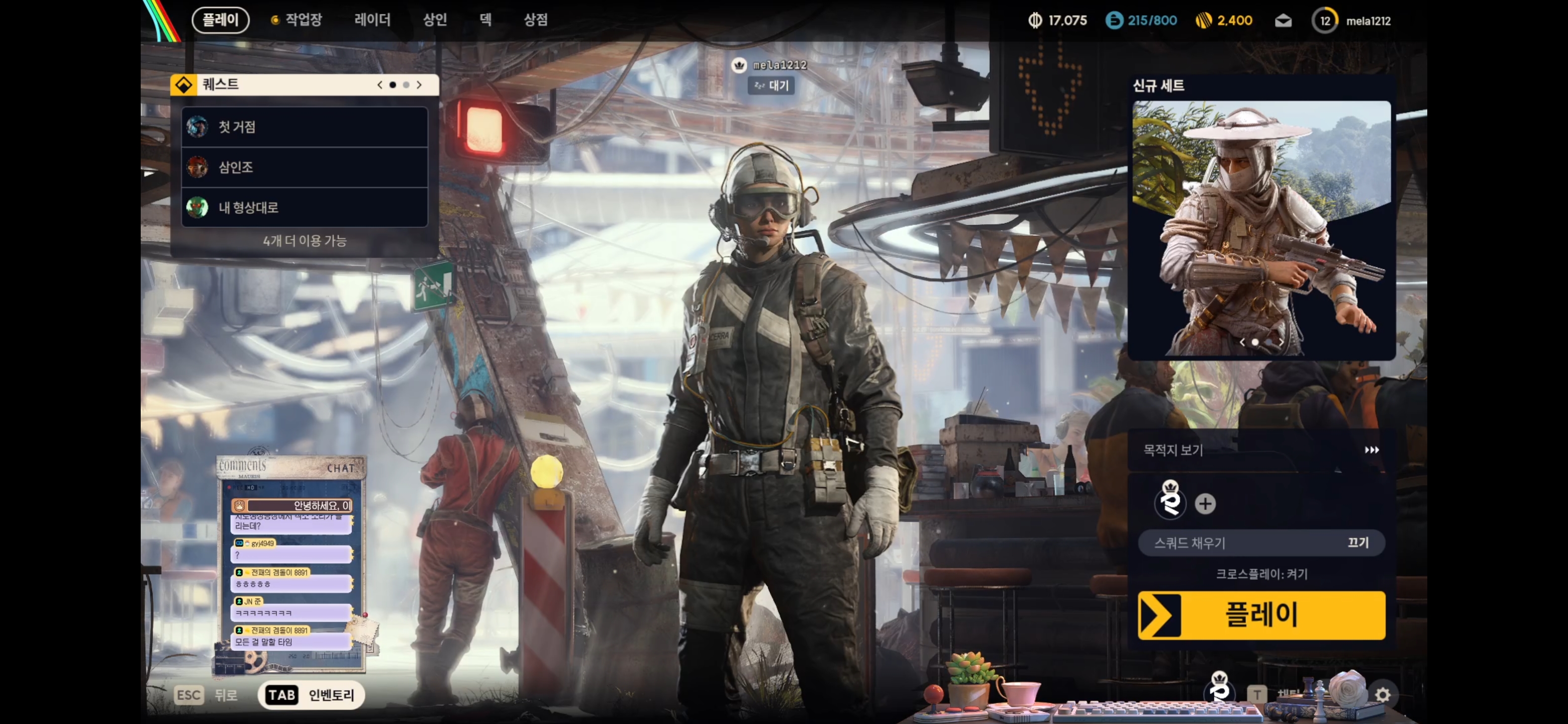Go to the 상인 tab
This screenshot has width=1568, height=724.
click(435, 20)
